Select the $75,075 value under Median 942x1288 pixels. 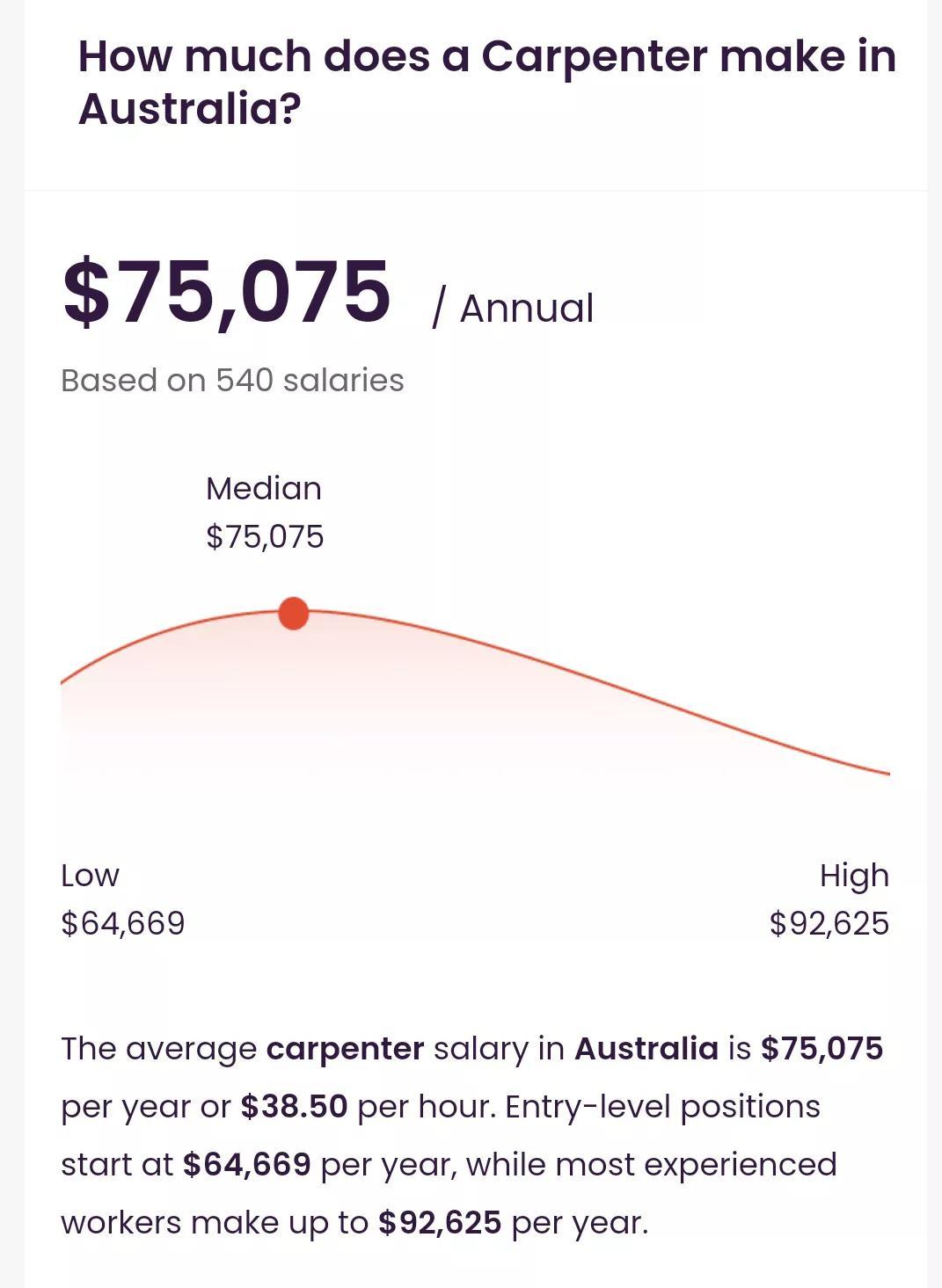(265, 536)
